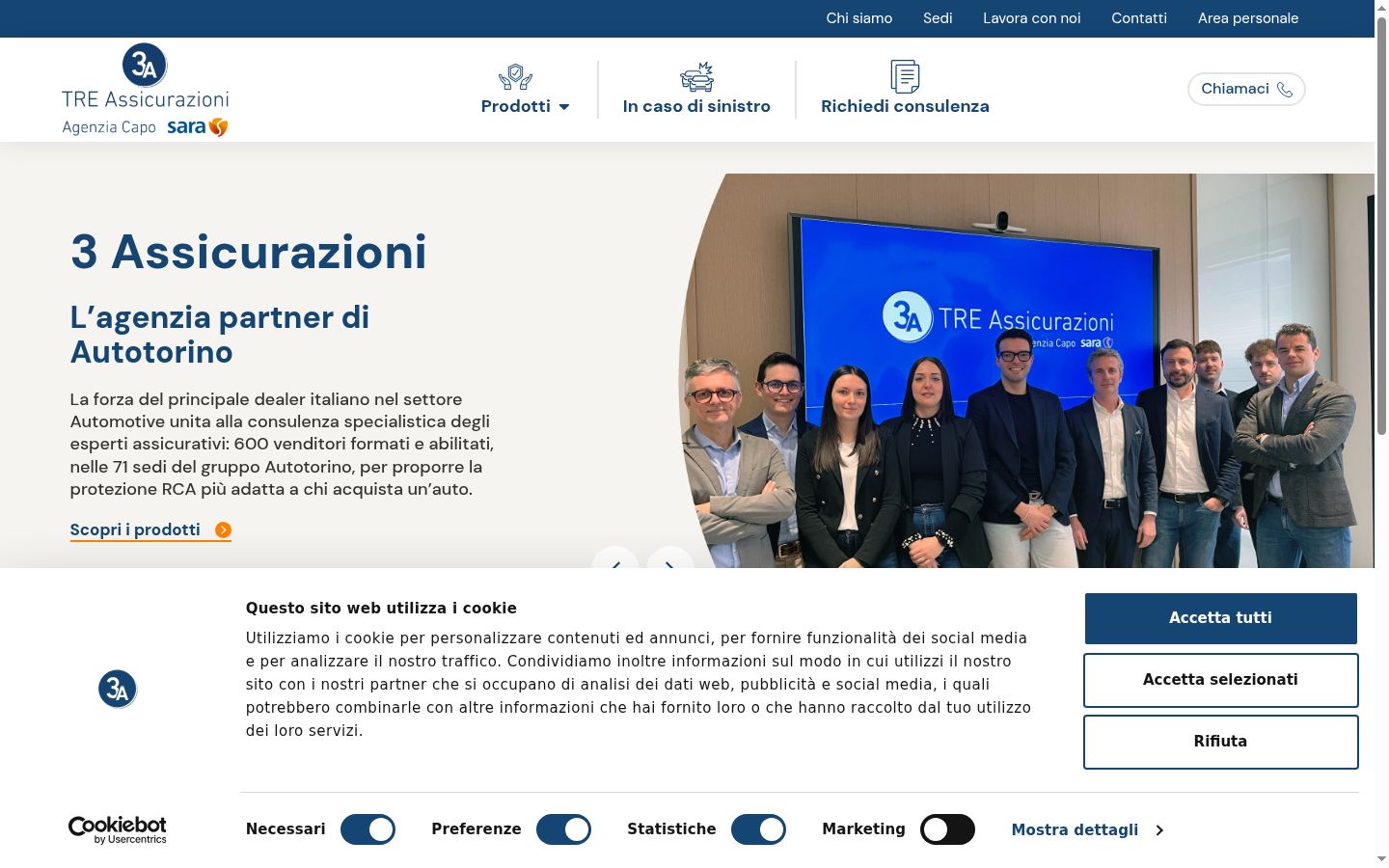Open Area personale
The height and width of the screenshot is (868, 1389).
[x=1248, y=18]
